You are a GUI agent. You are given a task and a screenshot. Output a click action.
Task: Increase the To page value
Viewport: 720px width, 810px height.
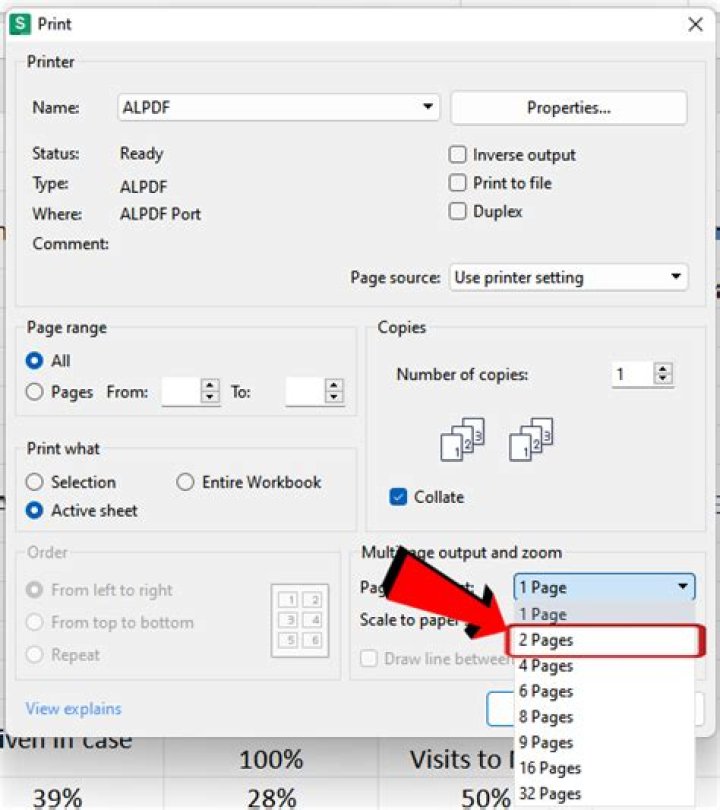334,385
